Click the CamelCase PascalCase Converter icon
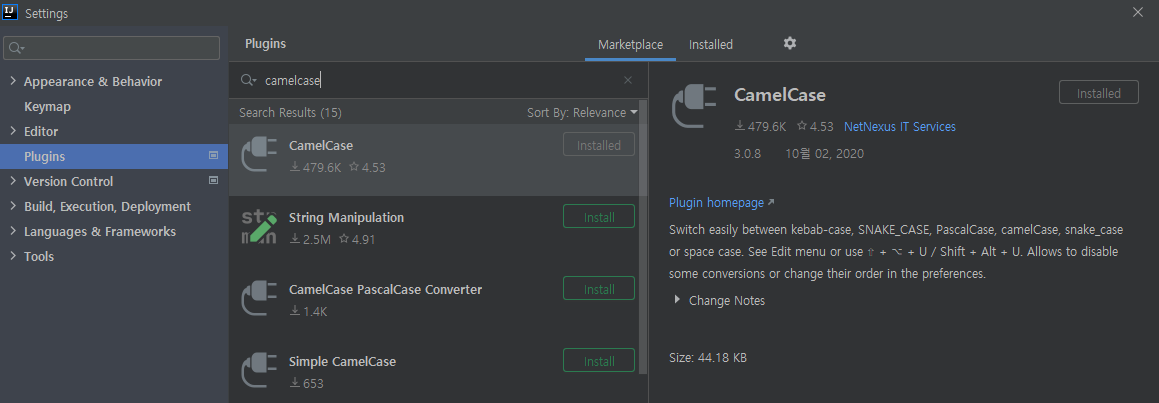Viewport: 1159px width, 403px height. click(259, 299)
